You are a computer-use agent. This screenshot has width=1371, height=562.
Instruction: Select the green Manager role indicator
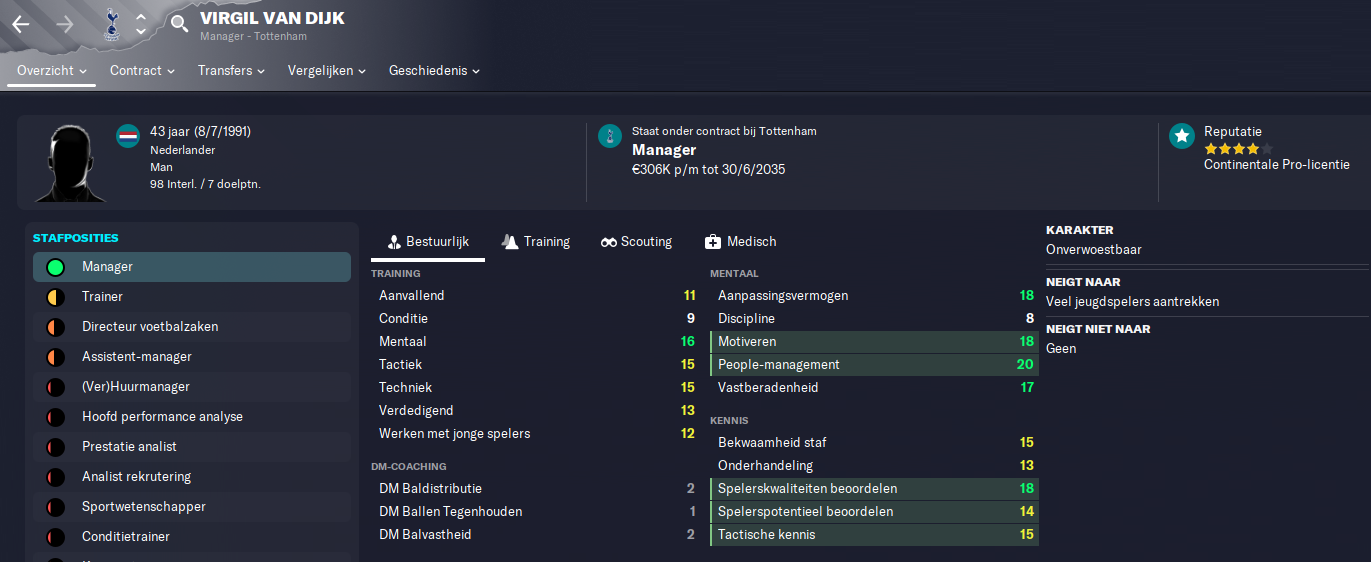click(55, 267)
